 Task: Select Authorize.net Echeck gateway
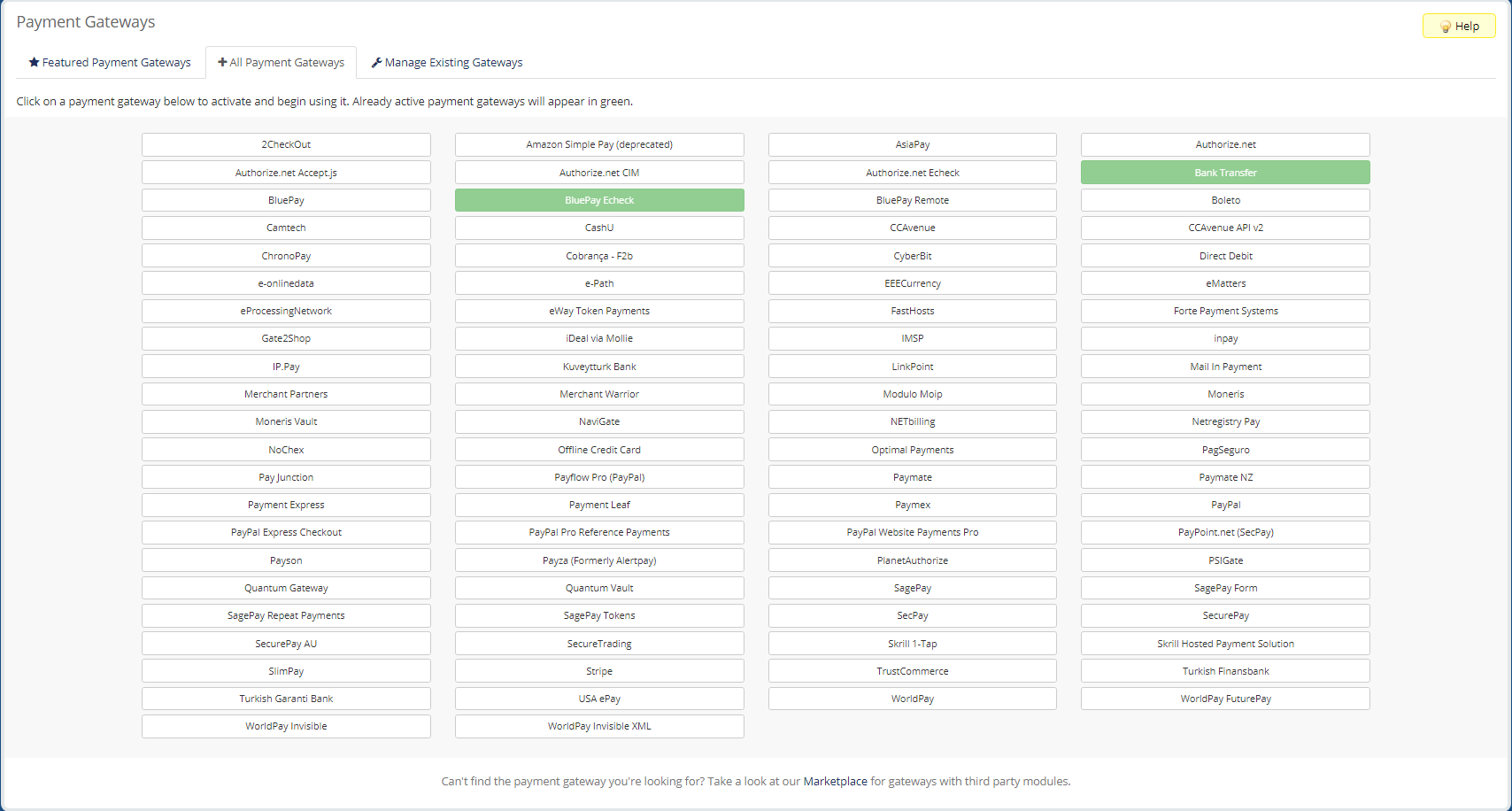[913, 173]
